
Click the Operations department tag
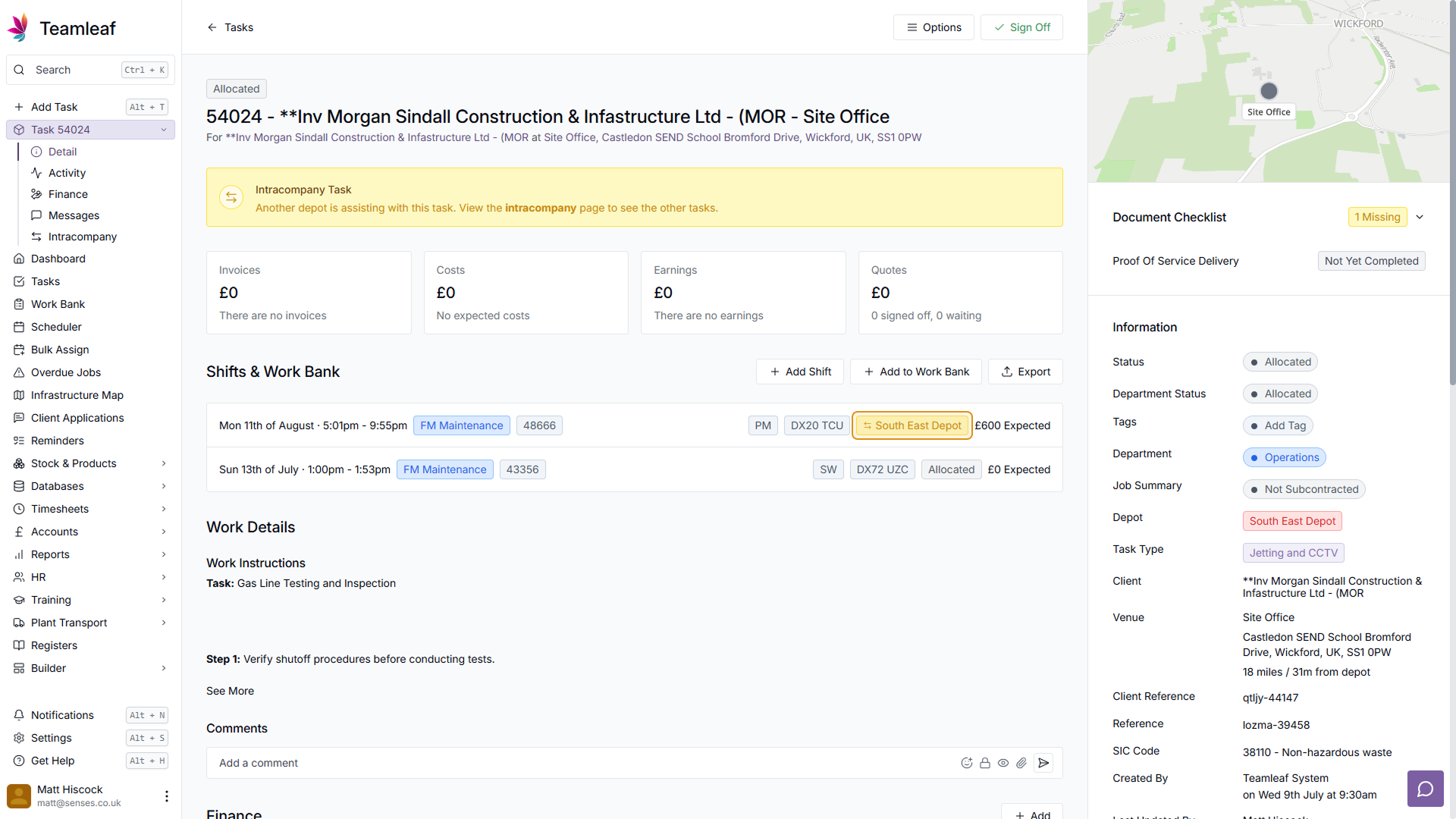(1285, 457)
